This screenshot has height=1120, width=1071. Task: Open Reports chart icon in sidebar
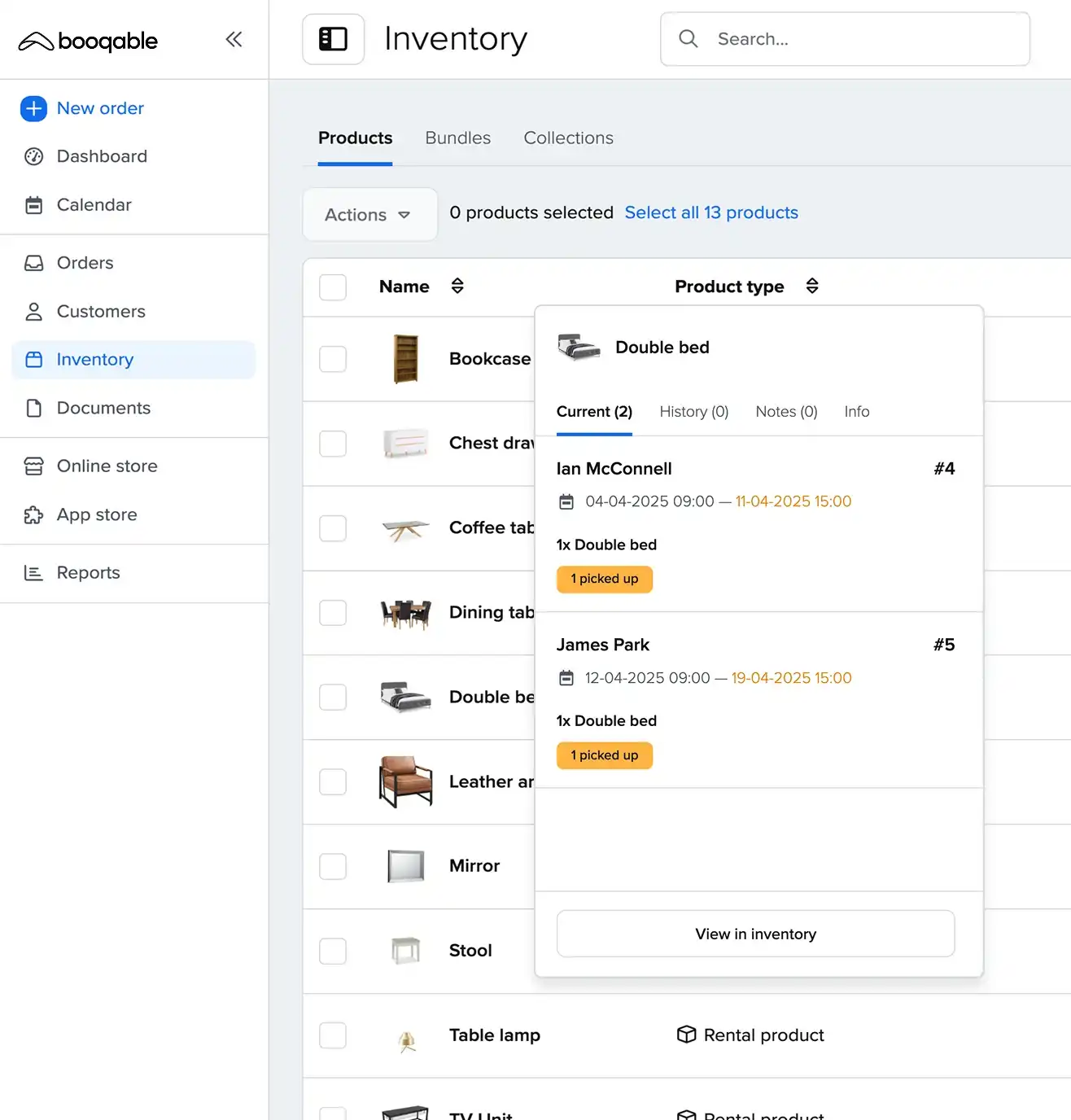tap(33, 573)
